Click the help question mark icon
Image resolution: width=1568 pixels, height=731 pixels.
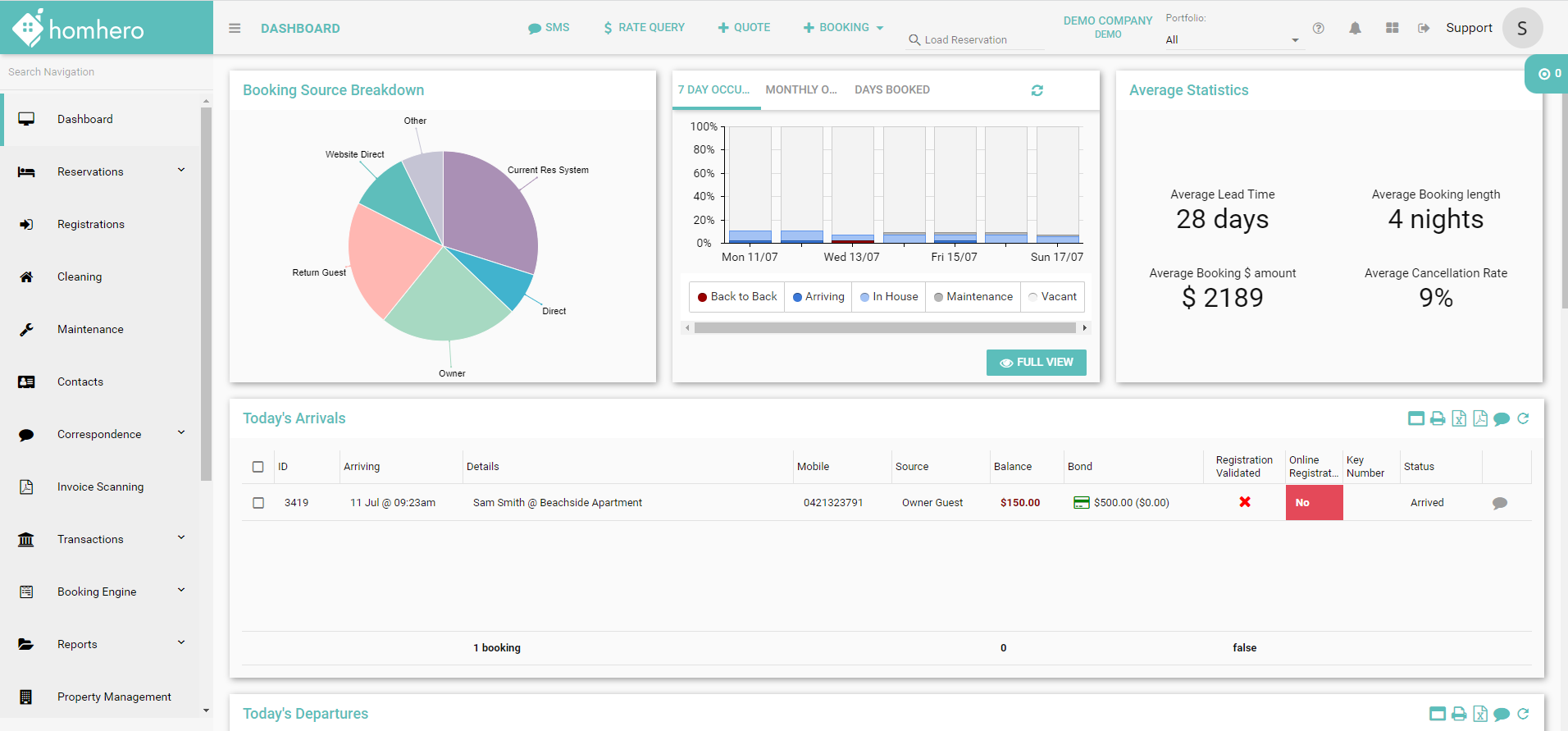(x=1318, y=28)
